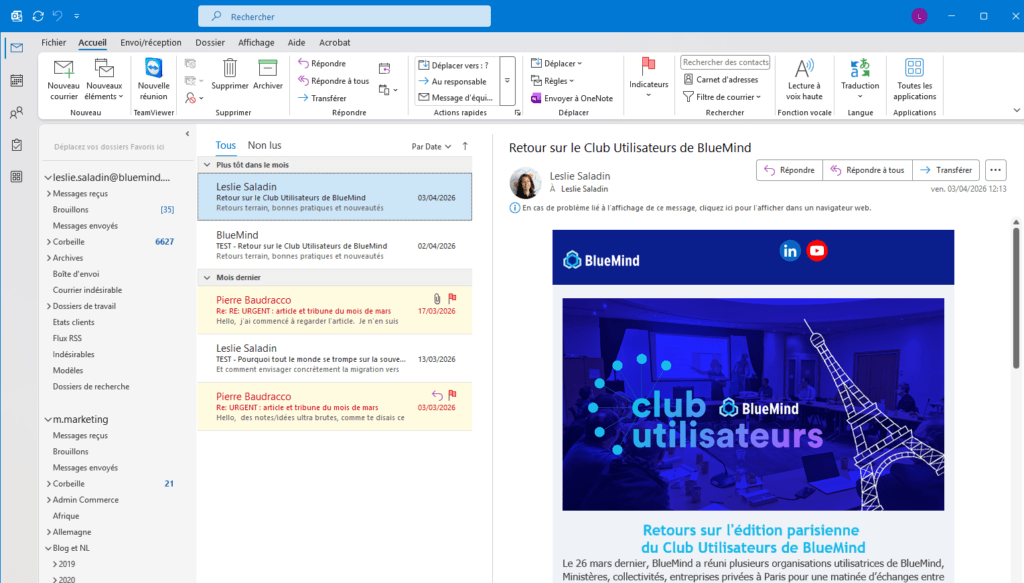
Task: Click the LinkedIn icon in email
Action: (x=790, y=251)
